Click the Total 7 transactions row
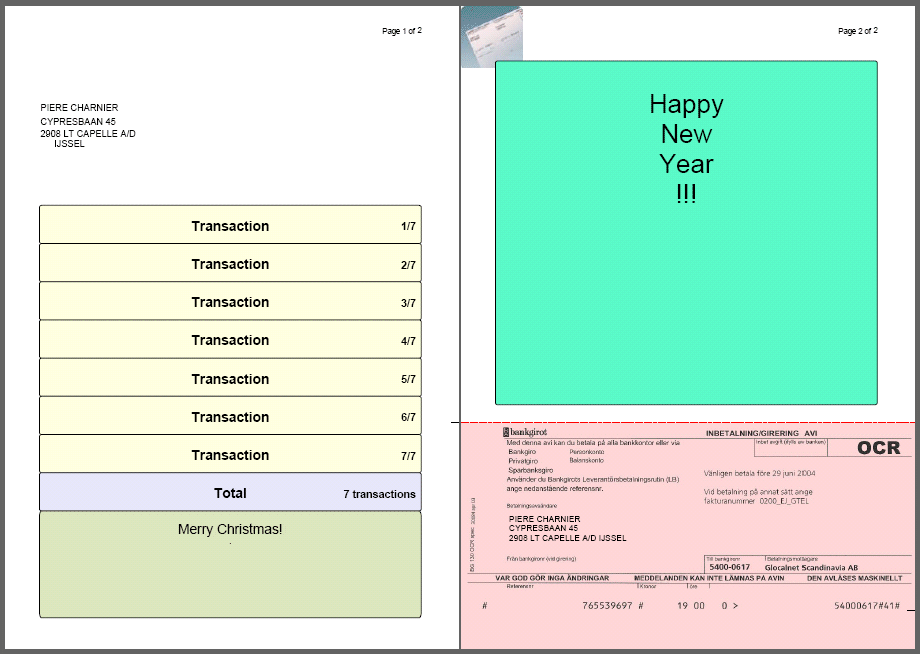920x654 pixels. click(230, 493)
